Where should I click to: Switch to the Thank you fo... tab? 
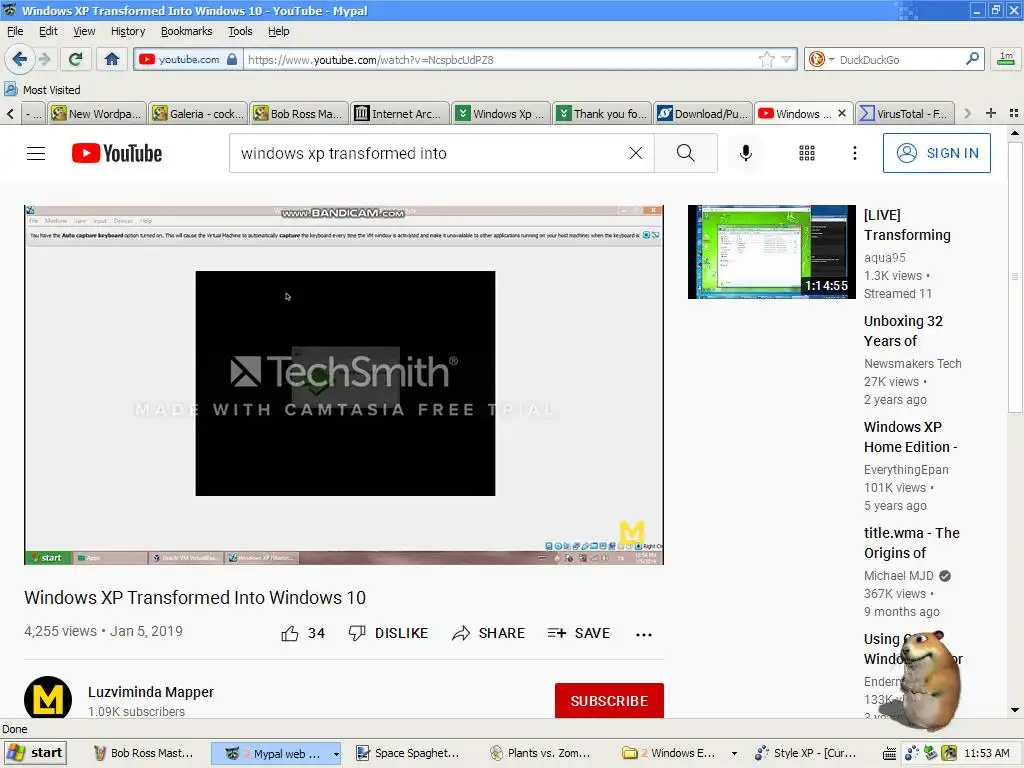pyautogui.click(x=602, y=114)
